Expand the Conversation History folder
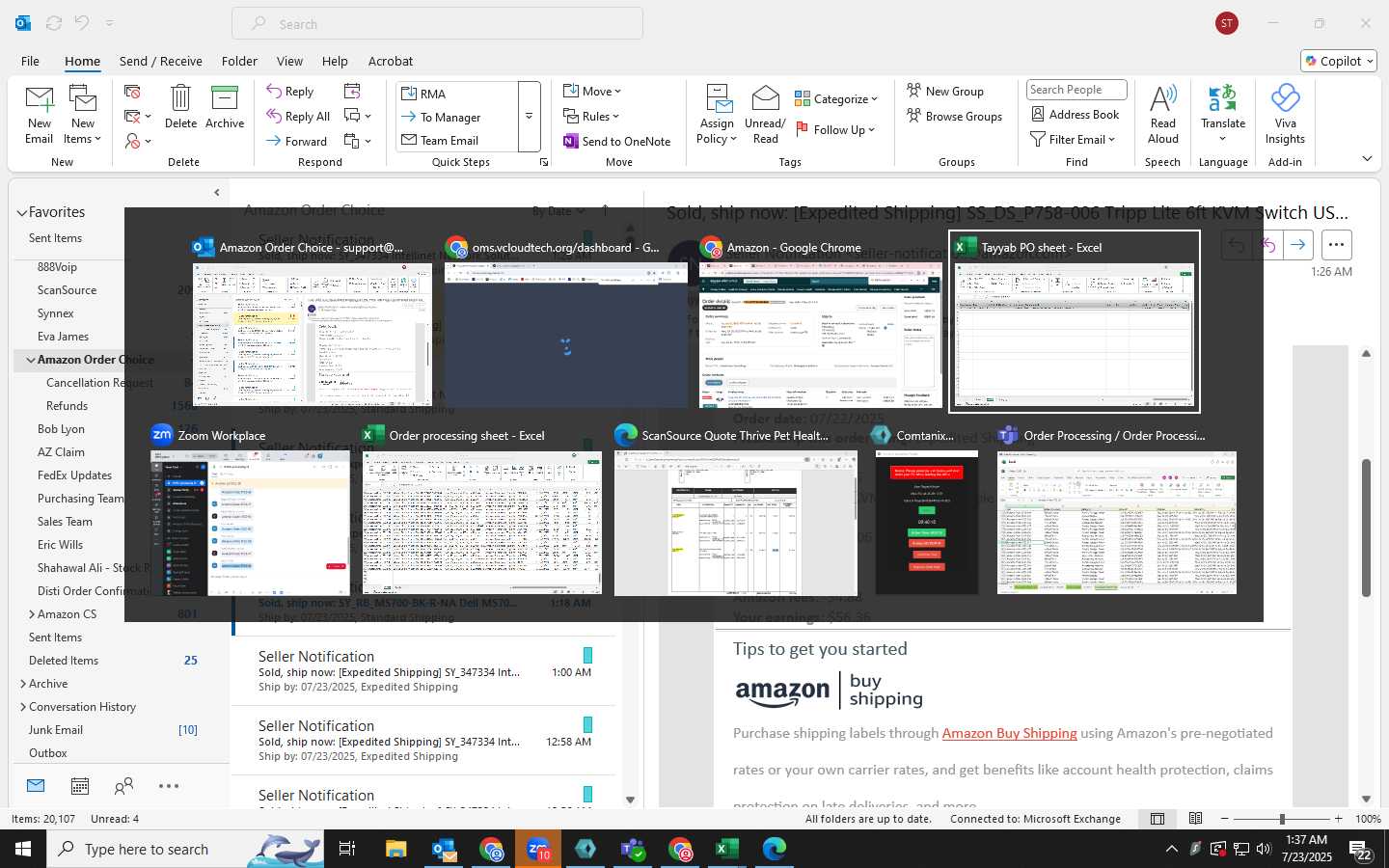Image resolution: width=1389 pixels, height=868 pixels. click(x=23, y=707)
